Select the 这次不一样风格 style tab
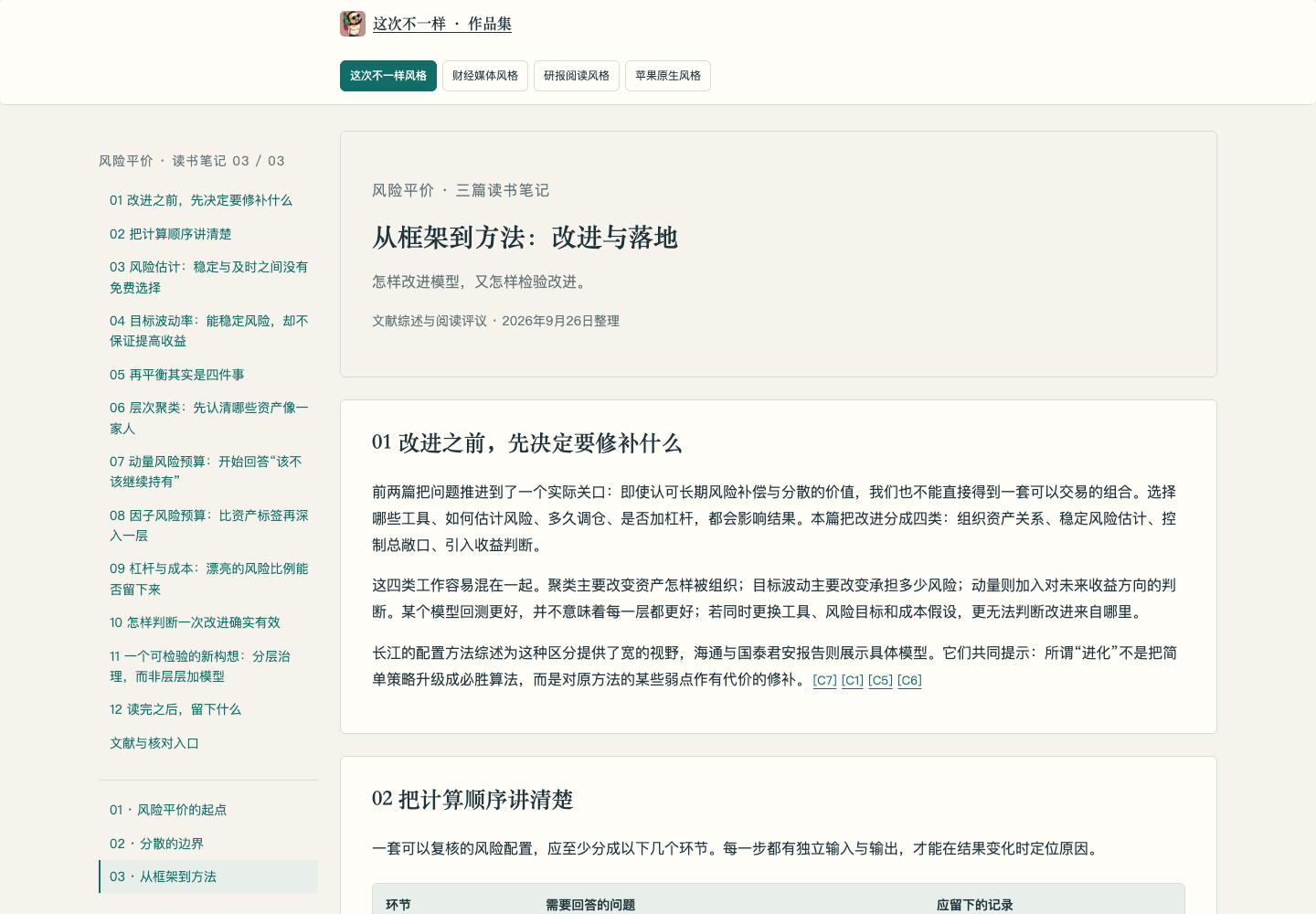Viewport: 1316px width, 914px height. click(x=388, y=76)
